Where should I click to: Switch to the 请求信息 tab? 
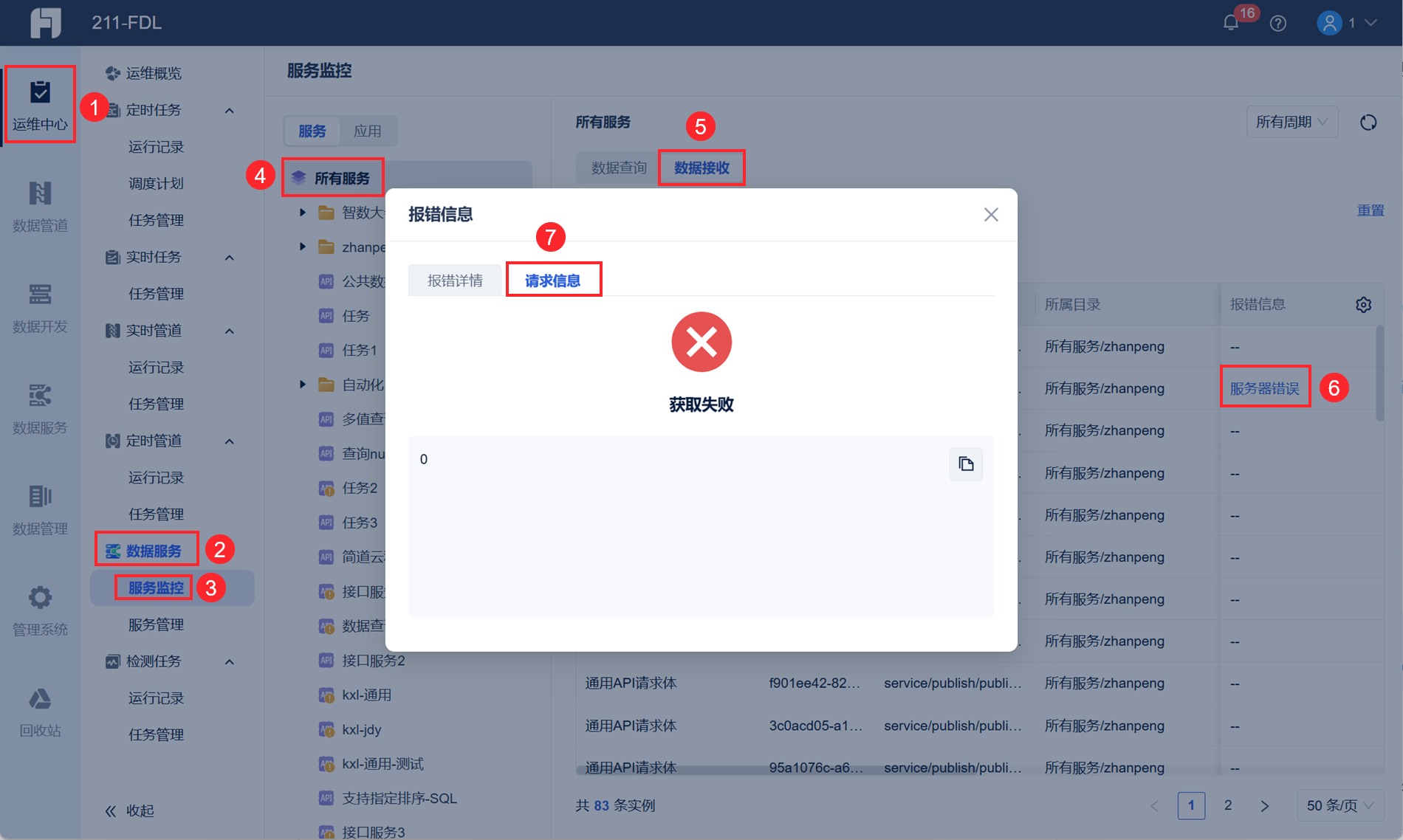552,280
